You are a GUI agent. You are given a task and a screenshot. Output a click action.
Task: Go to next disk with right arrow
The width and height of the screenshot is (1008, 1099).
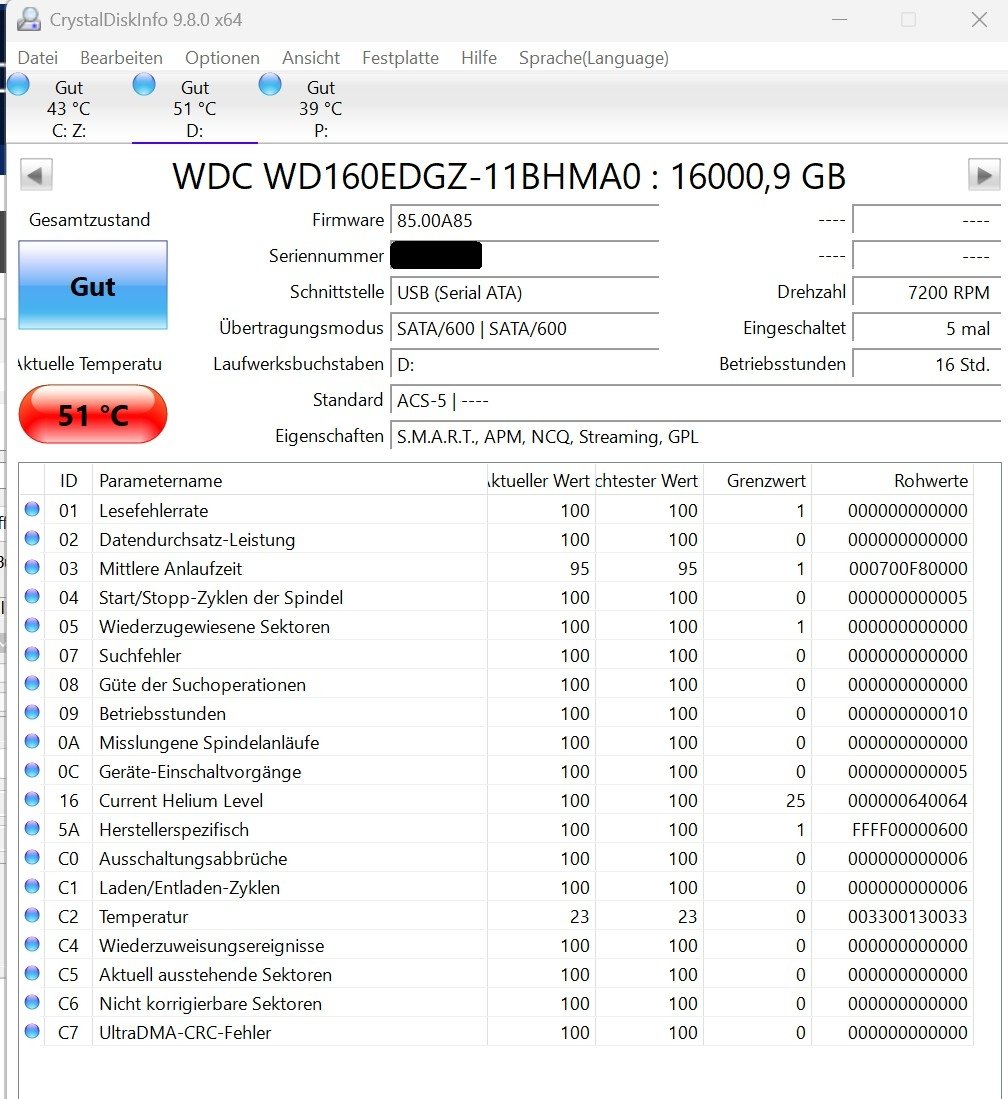[x=984, y=175]
